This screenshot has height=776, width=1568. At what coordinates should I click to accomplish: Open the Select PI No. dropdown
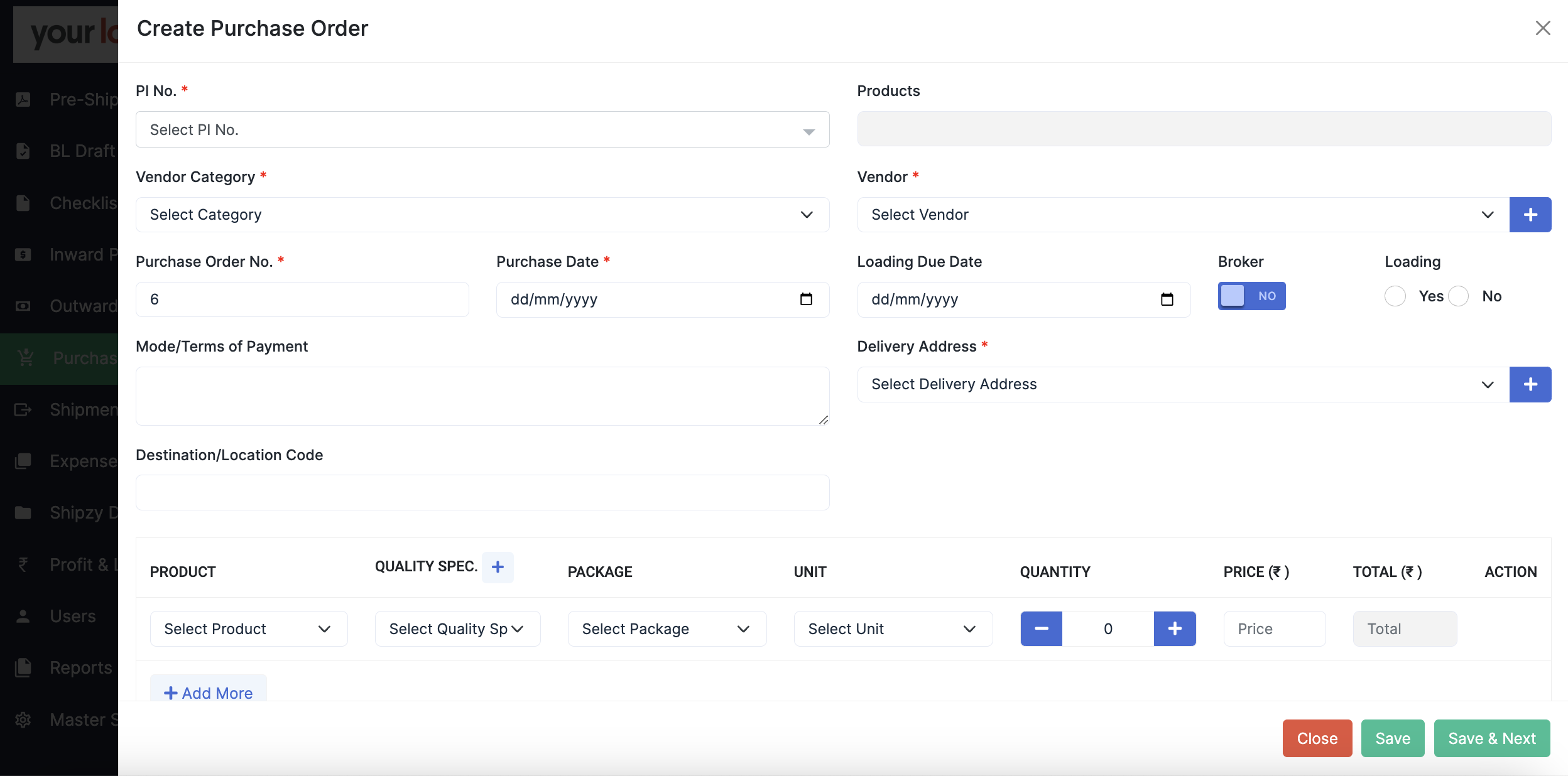(482, 130)
